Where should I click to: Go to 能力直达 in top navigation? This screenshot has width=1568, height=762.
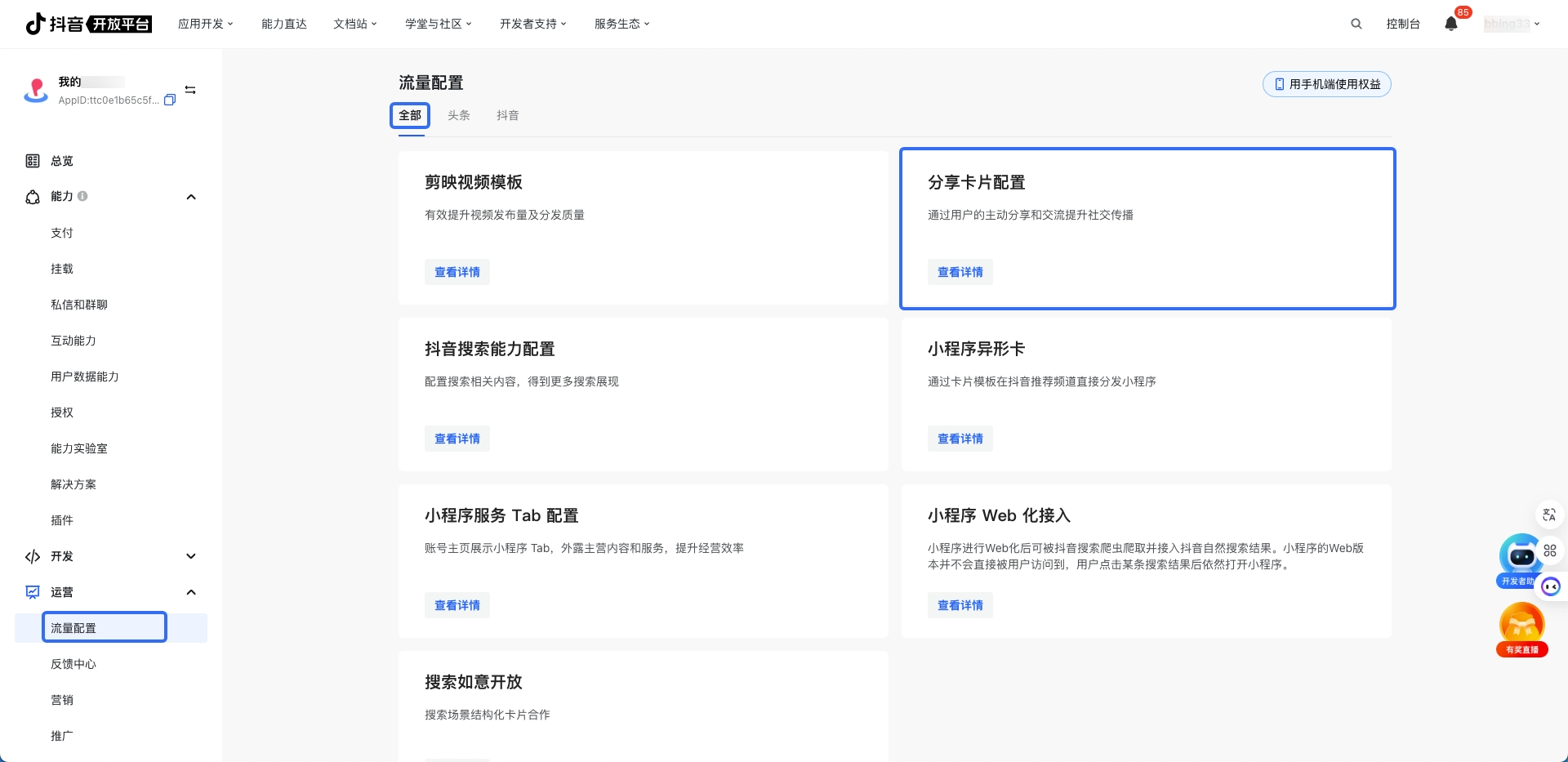pyautogui.click(x=284, y=24)
